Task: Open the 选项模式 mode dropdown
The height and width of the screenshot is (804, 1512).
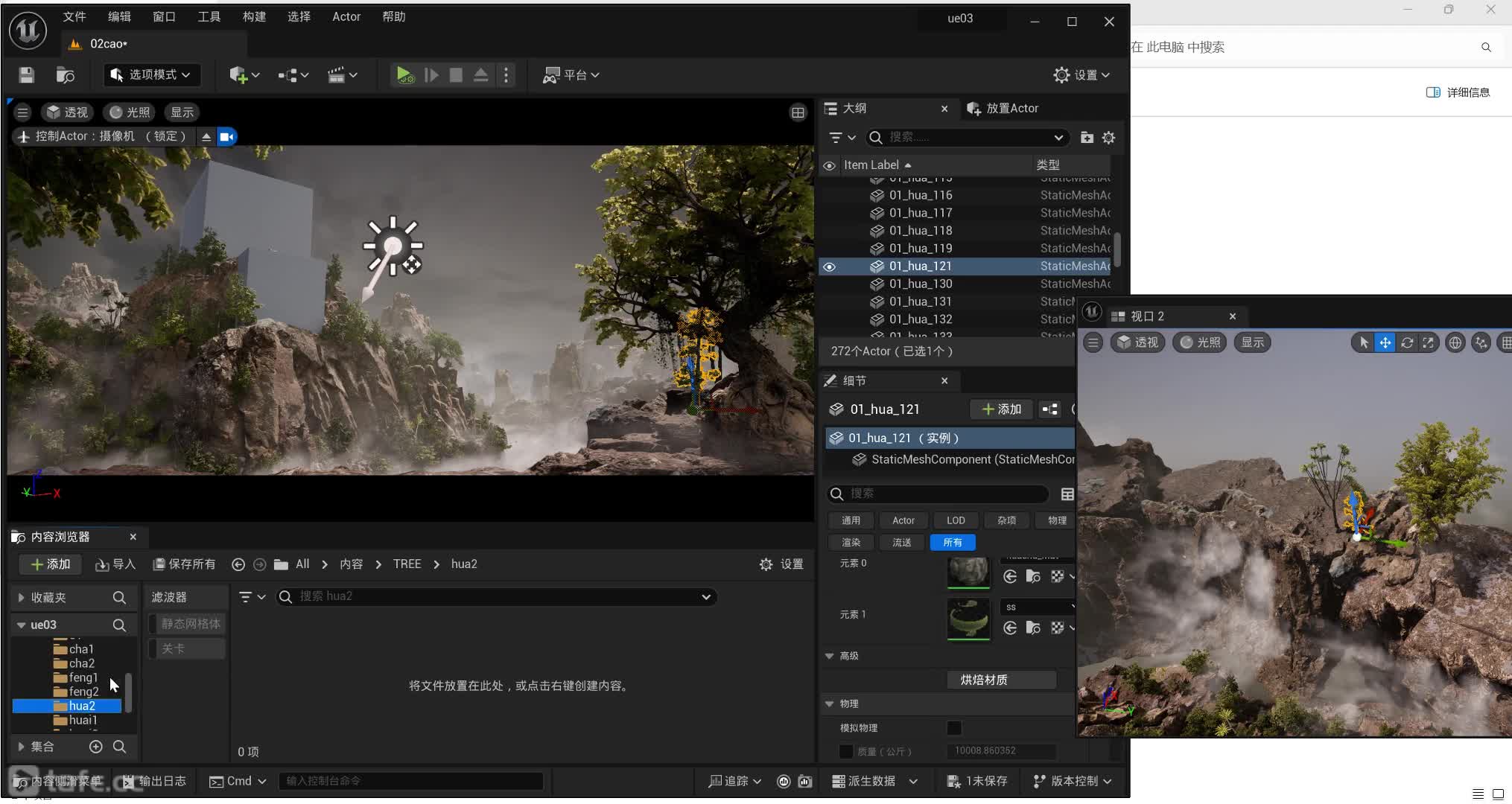Action: coord(150,74)
